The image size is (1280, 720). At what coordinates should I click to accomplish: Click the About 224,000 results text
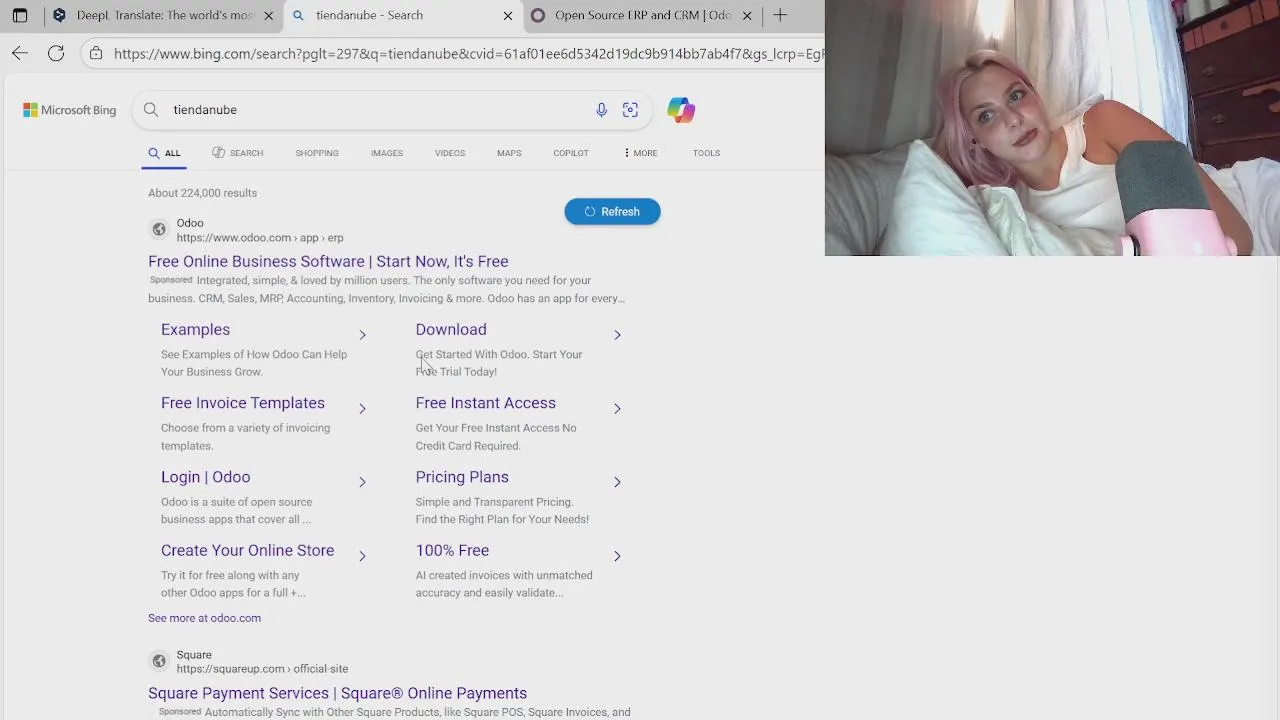coord(203,193)
